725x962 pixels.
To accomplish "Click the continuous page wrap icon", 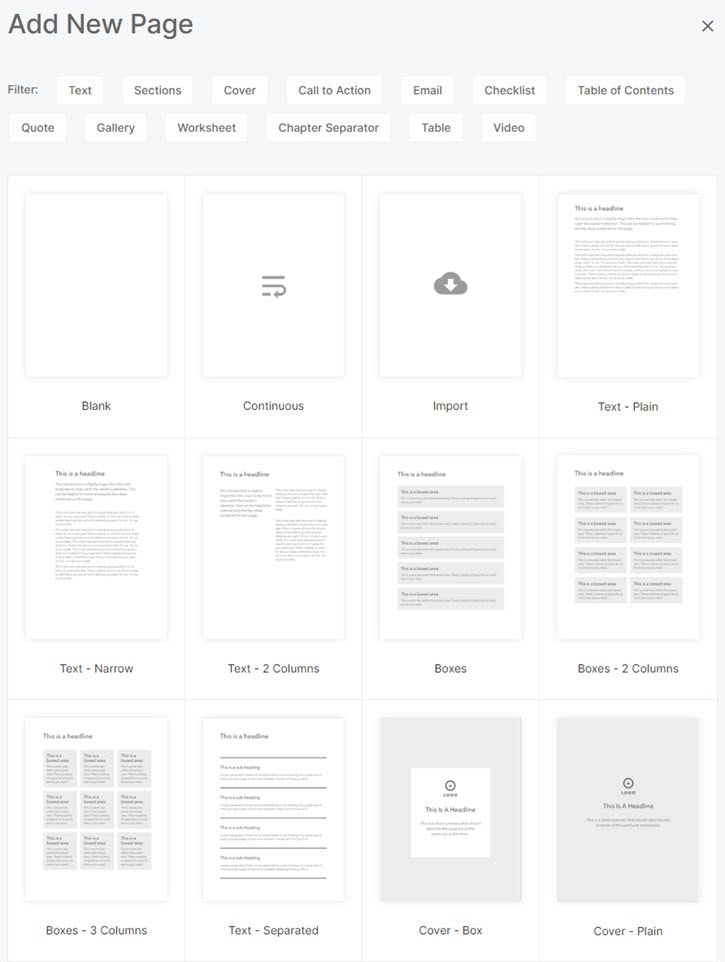I will tap(273, 288).
